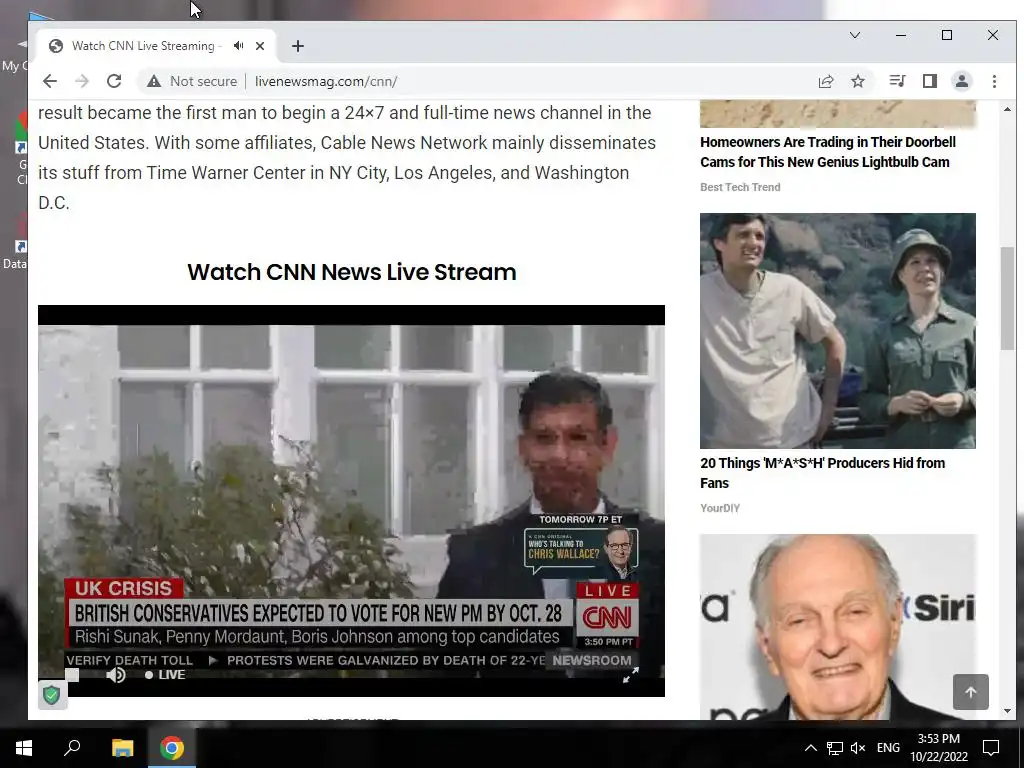Open Best Tech Trend source link
The width and height of the screenshot is (1024, 768).
740,187
